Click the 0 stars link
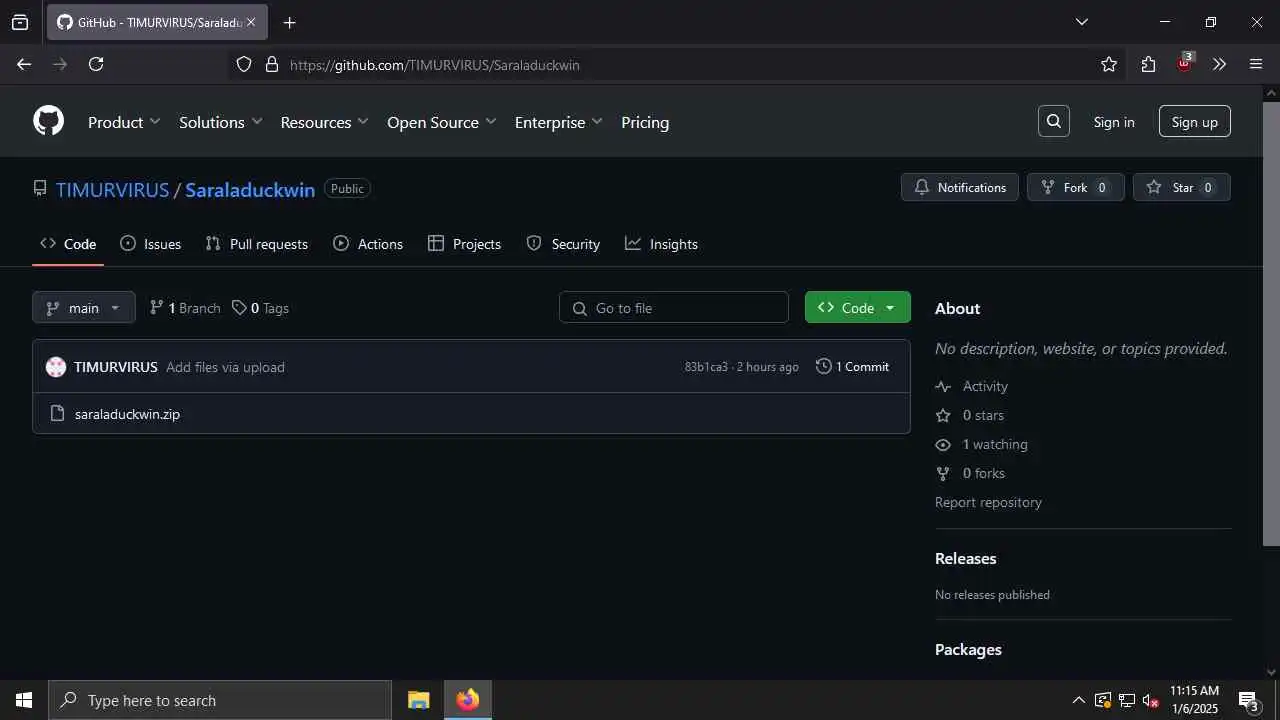 click(983, 415)
